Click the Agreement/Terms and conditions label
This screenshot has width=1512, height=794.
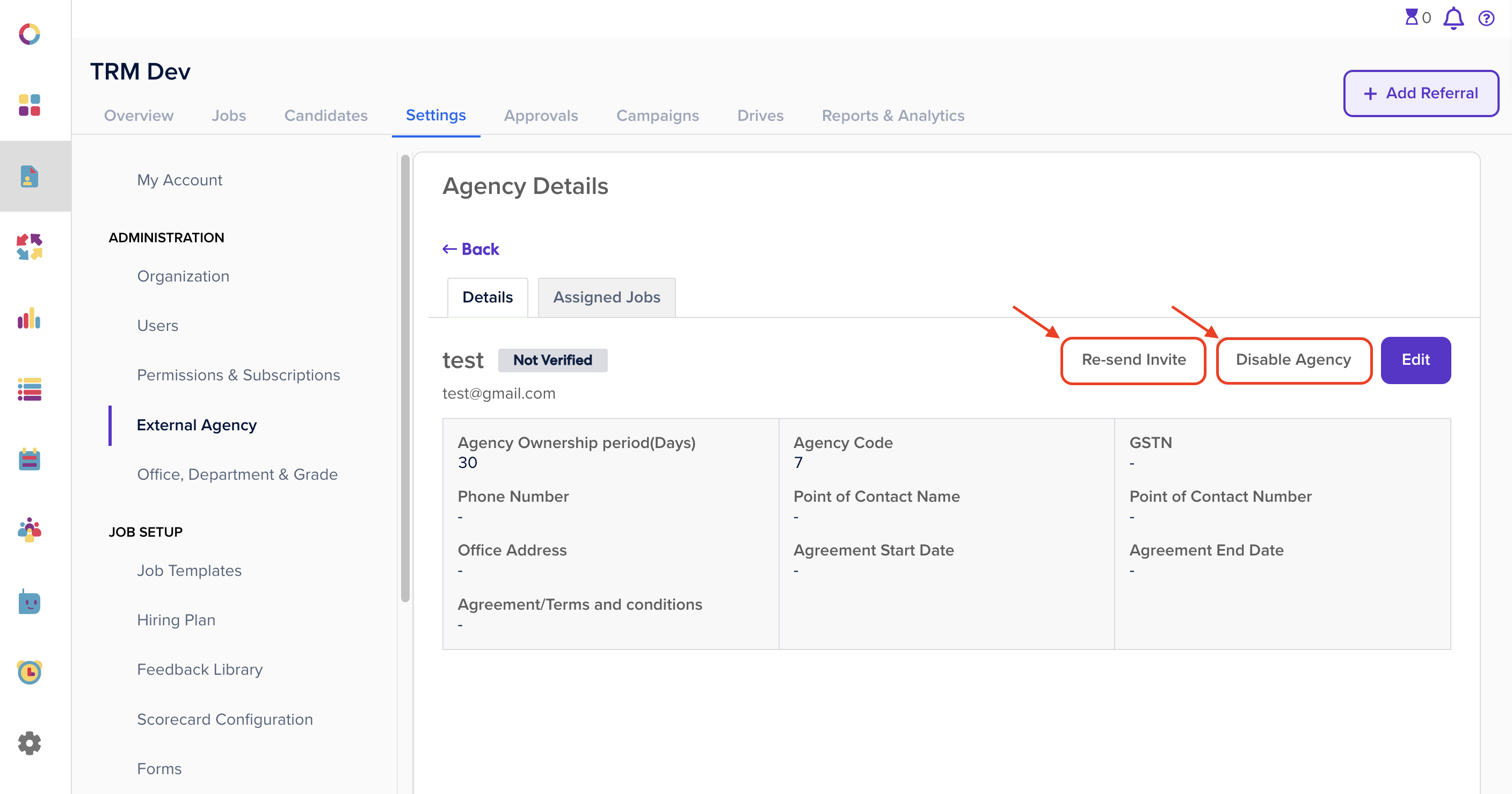click(x=579, y=604)
